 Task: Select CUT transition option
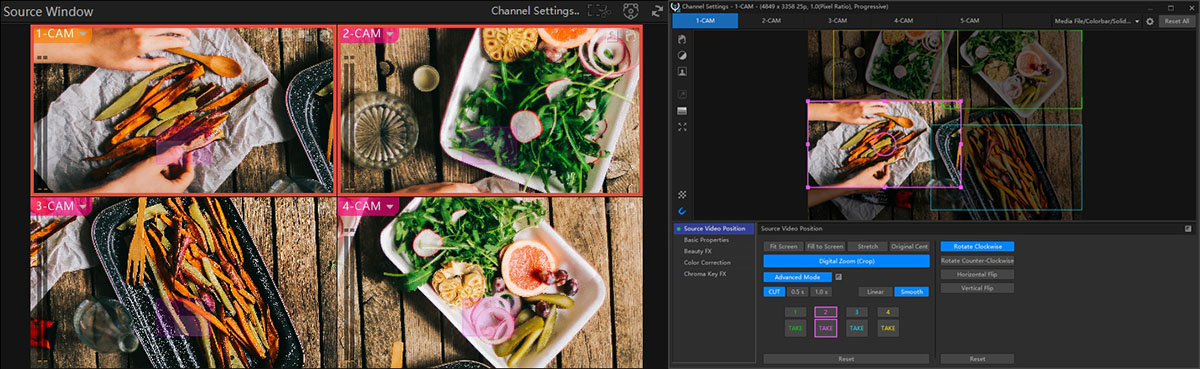pyautogui.click(x=774, y=292)
